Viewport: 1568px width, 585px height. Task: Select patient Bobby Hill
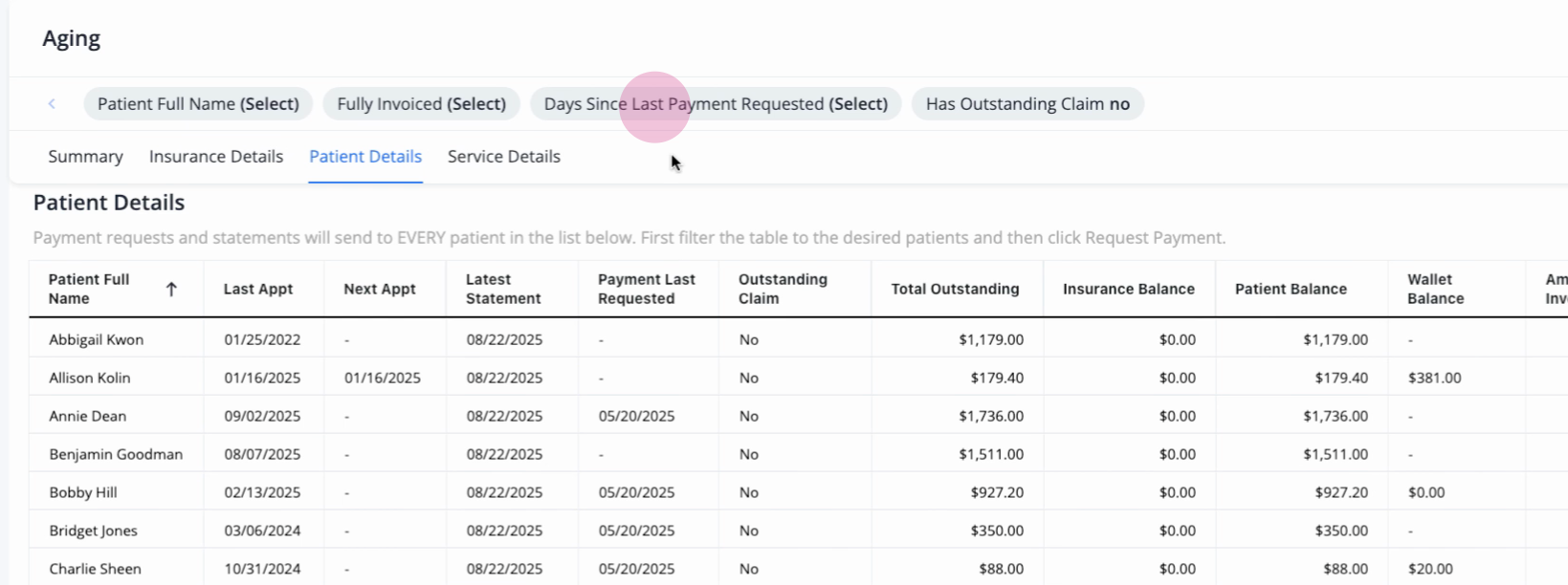83,492
